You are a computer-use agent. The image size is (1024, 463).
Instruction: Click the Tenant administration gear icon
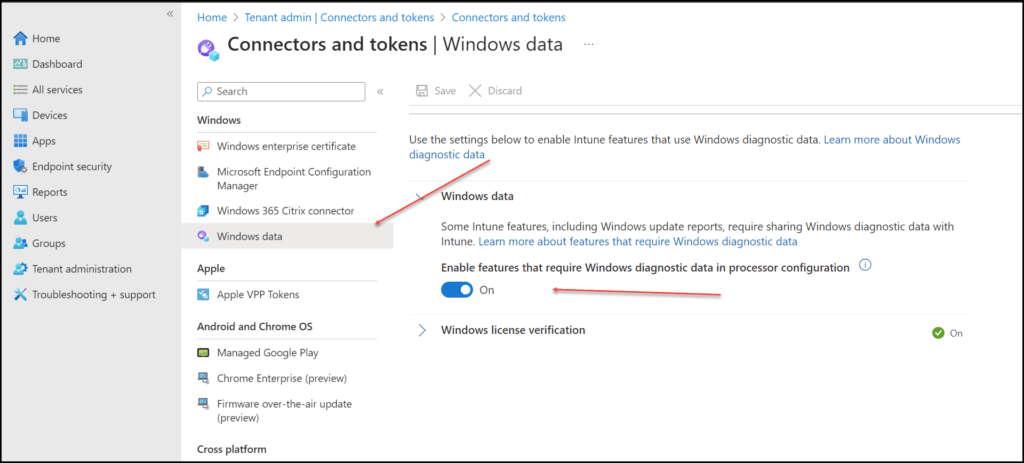click(20, 268)
